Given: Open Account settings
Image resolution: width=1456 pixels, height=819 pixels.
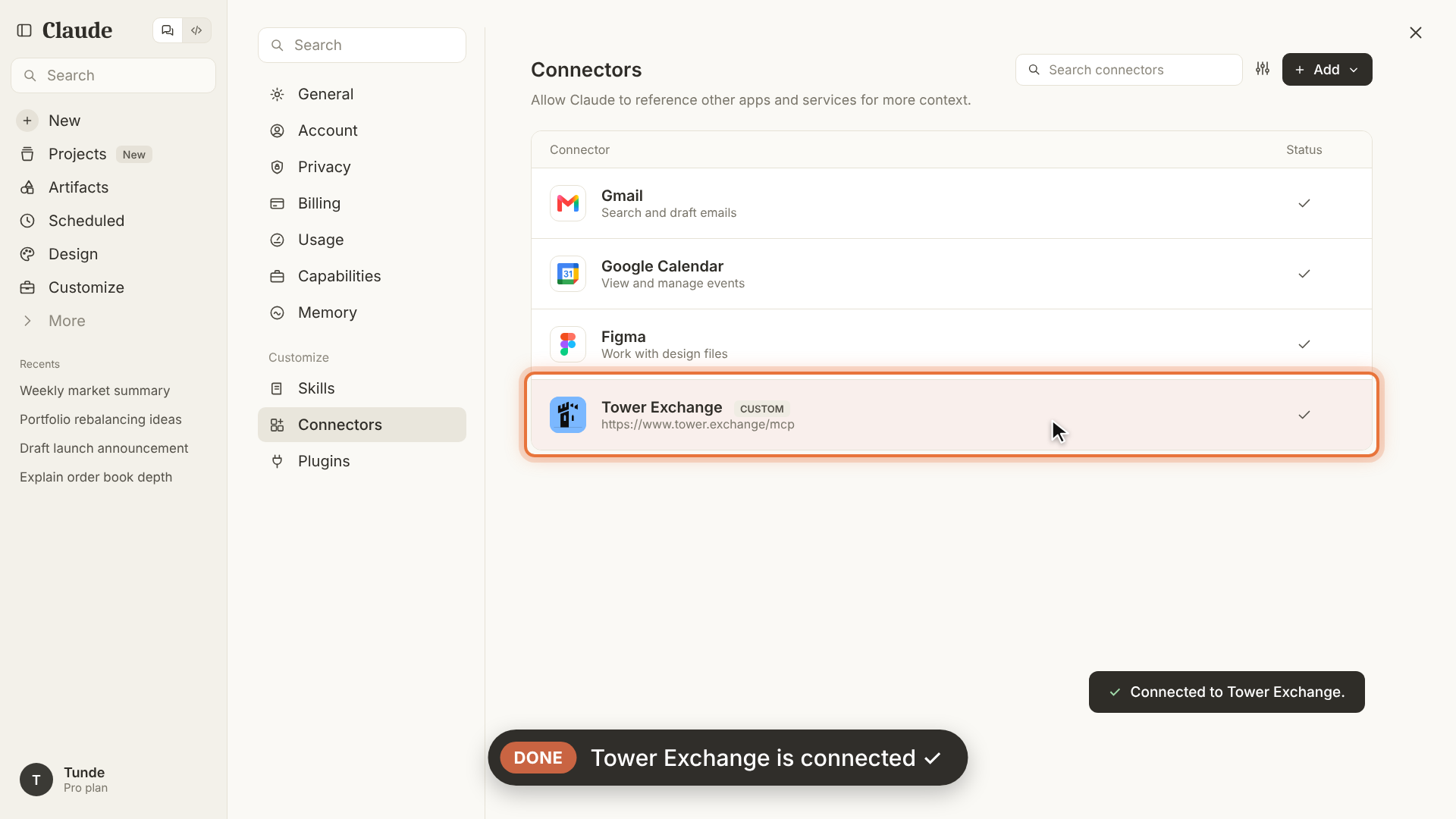Looking at the screenshot, I should pos(362,130).
